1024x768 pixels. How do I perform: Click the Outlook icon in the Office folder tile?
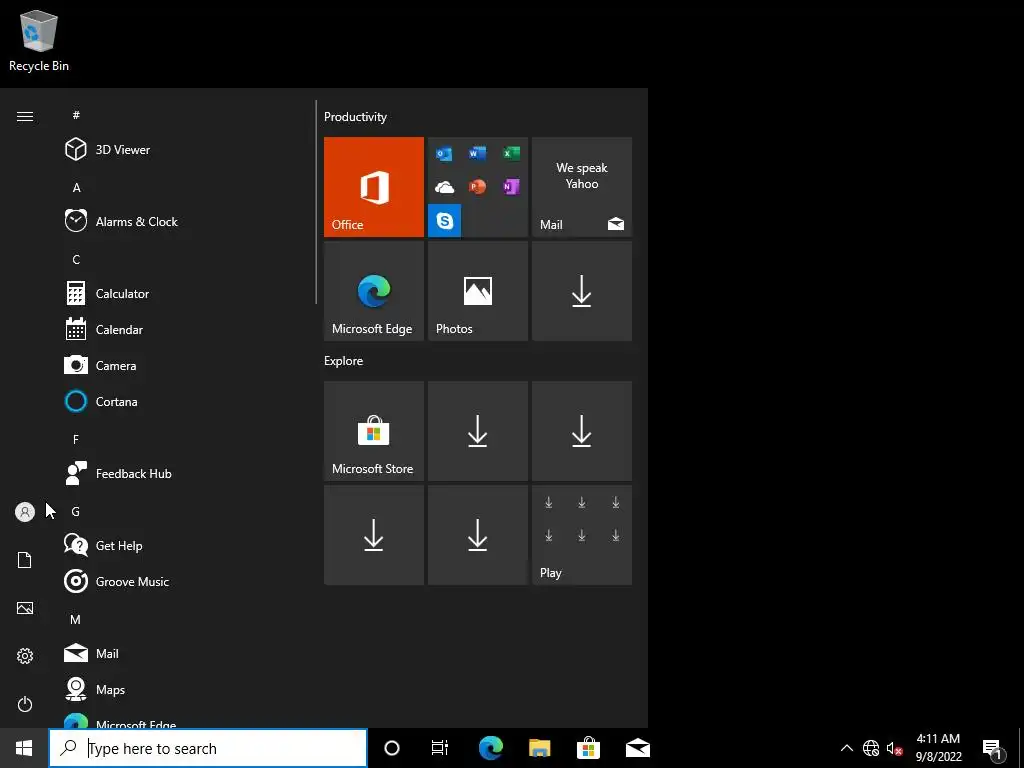click(444, 153)
